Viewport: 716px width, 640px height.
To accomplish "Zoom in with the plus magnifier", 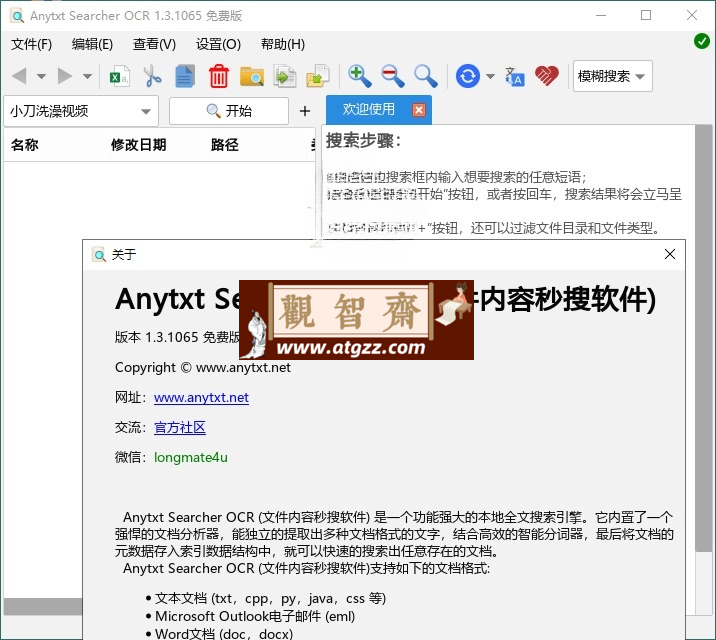I will click(359, 76).
